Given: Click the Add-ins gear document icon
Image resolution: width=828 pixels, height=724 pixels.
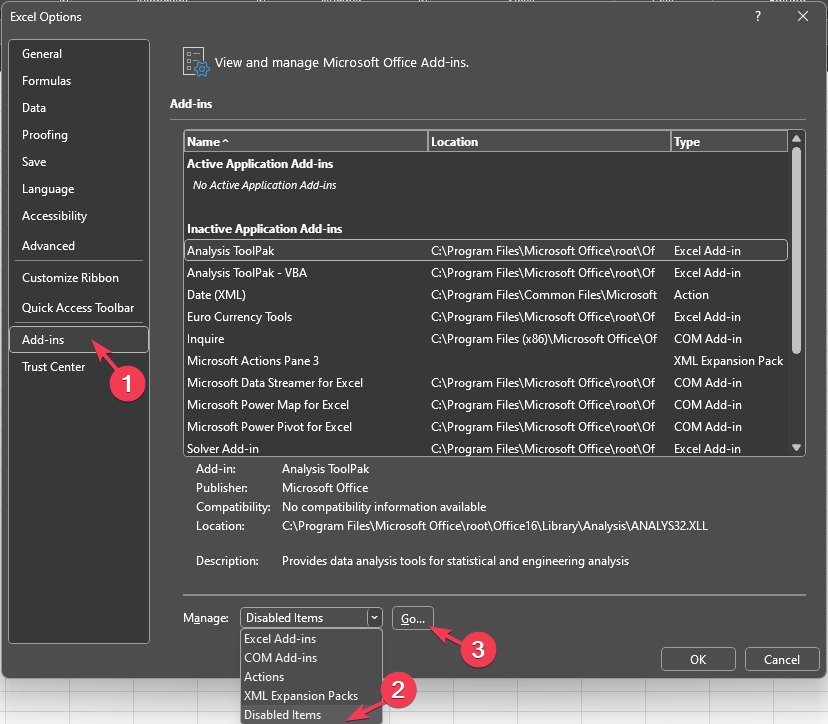Looking at the screenshot, I should coord(195,62).
